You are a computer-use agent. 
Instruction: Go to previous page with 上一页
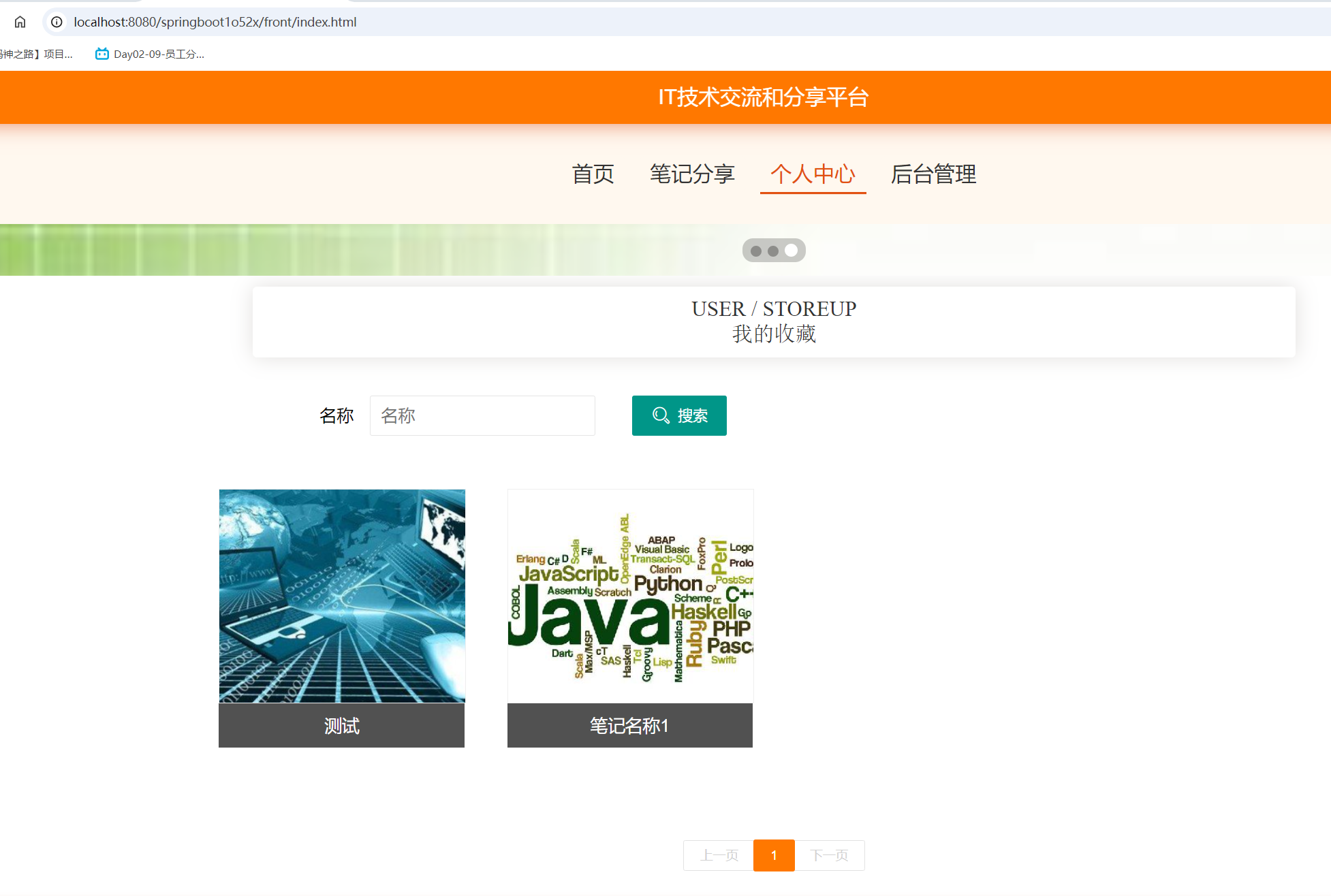[x=719, y=855]
